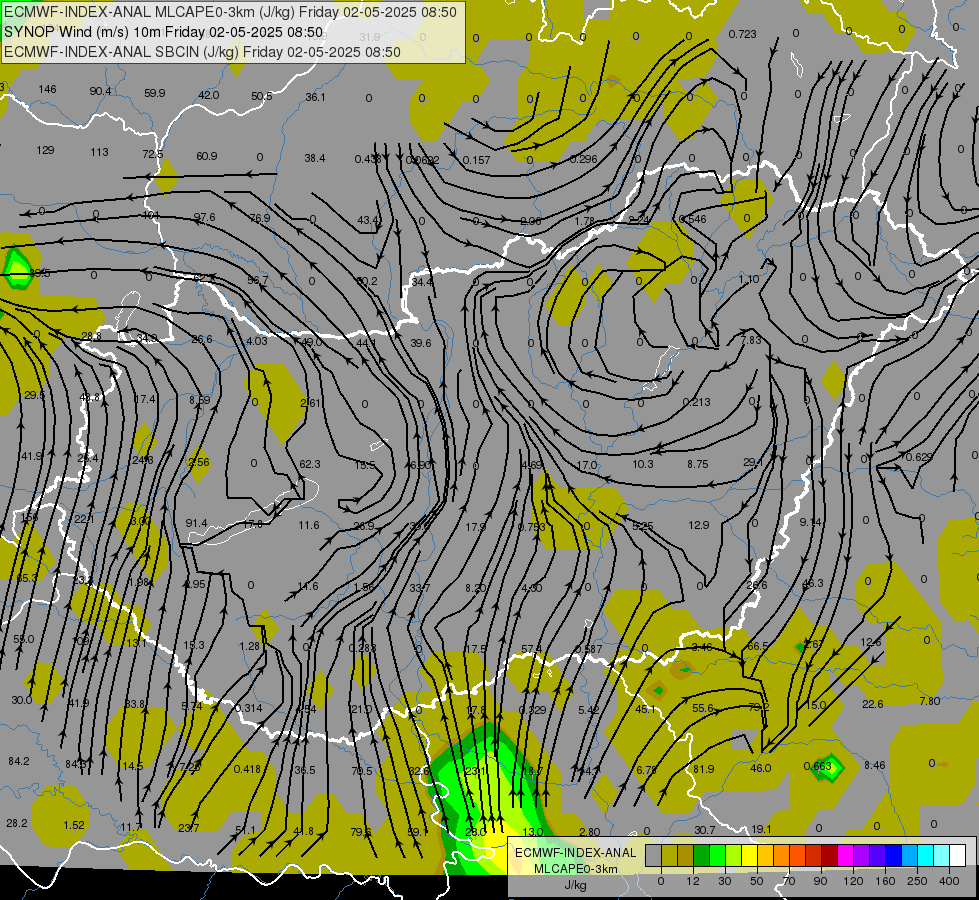Click the legend tick label 160
Image resolution: width=979 pixels, height=900 pixels.
885,881
